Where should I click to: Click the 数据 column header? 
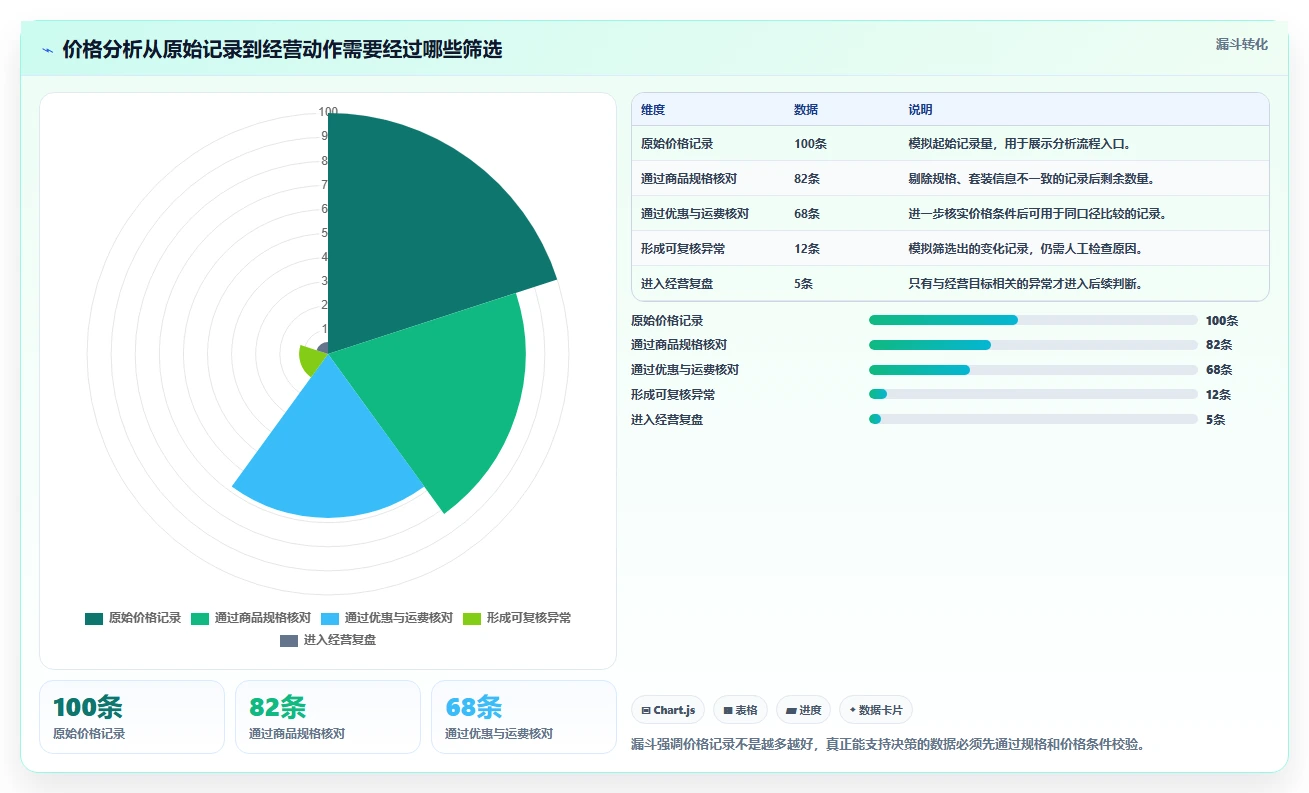point(806,110)
